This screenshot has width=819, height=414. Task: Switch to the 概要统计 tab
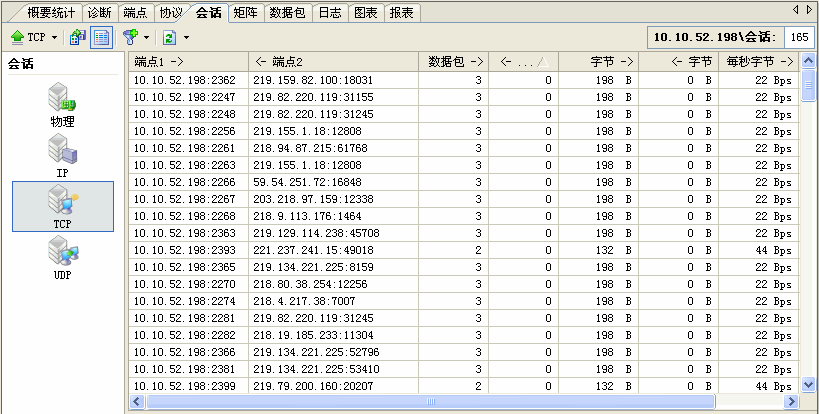point(51,13)
